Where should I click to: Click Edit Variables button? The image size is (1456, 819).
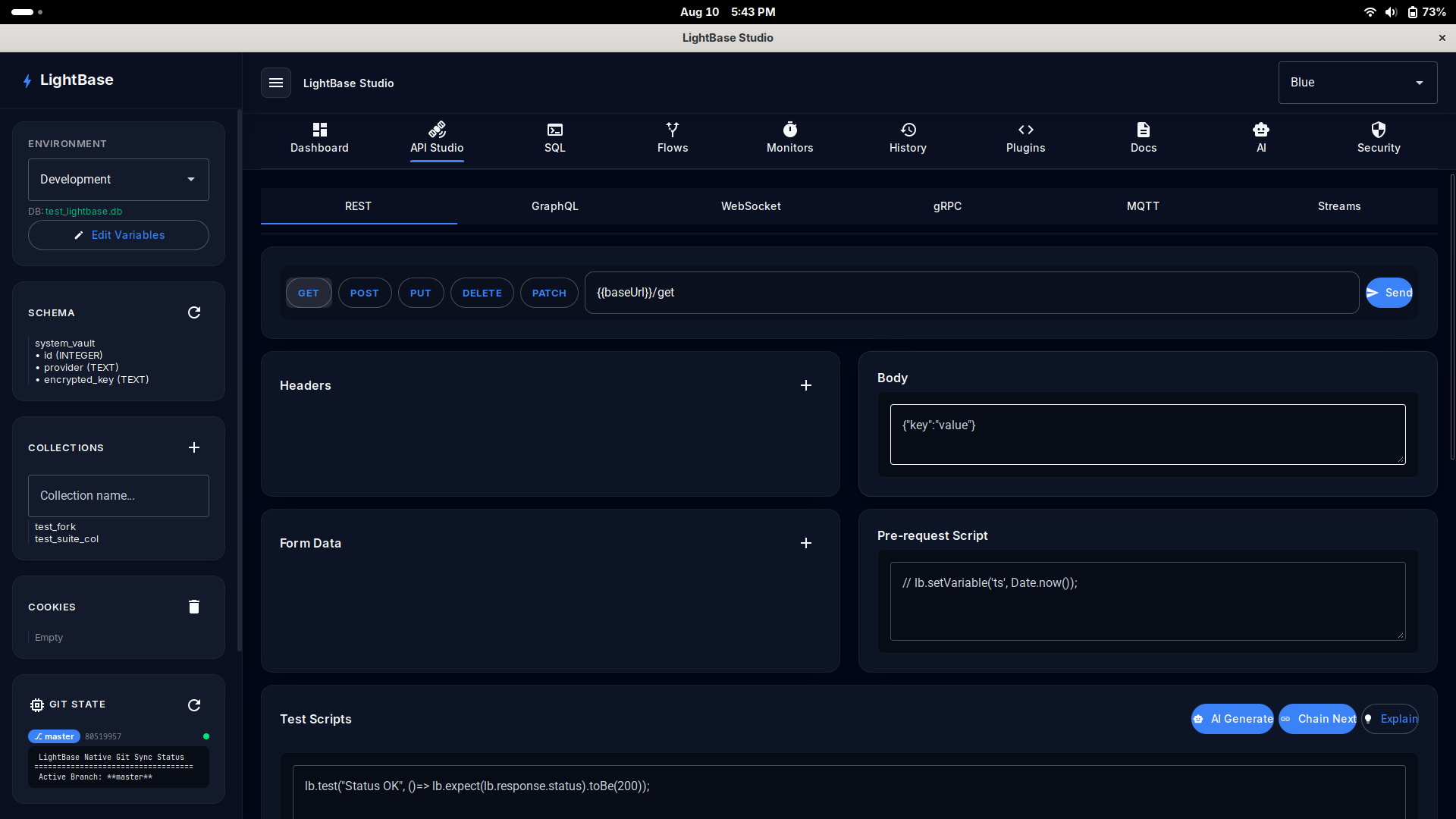pos(118,235)
